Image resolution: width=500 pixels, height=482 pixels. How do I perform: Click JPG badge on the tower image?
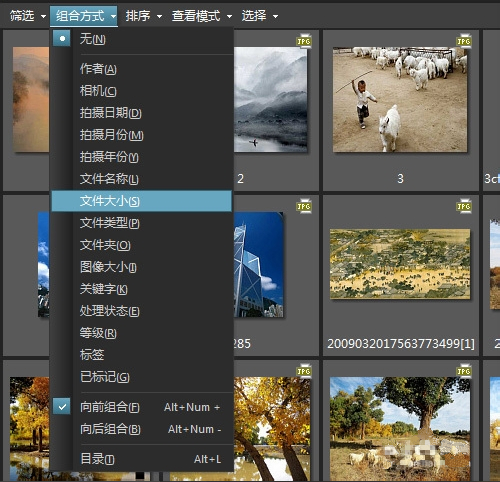[x=304, y=206]
